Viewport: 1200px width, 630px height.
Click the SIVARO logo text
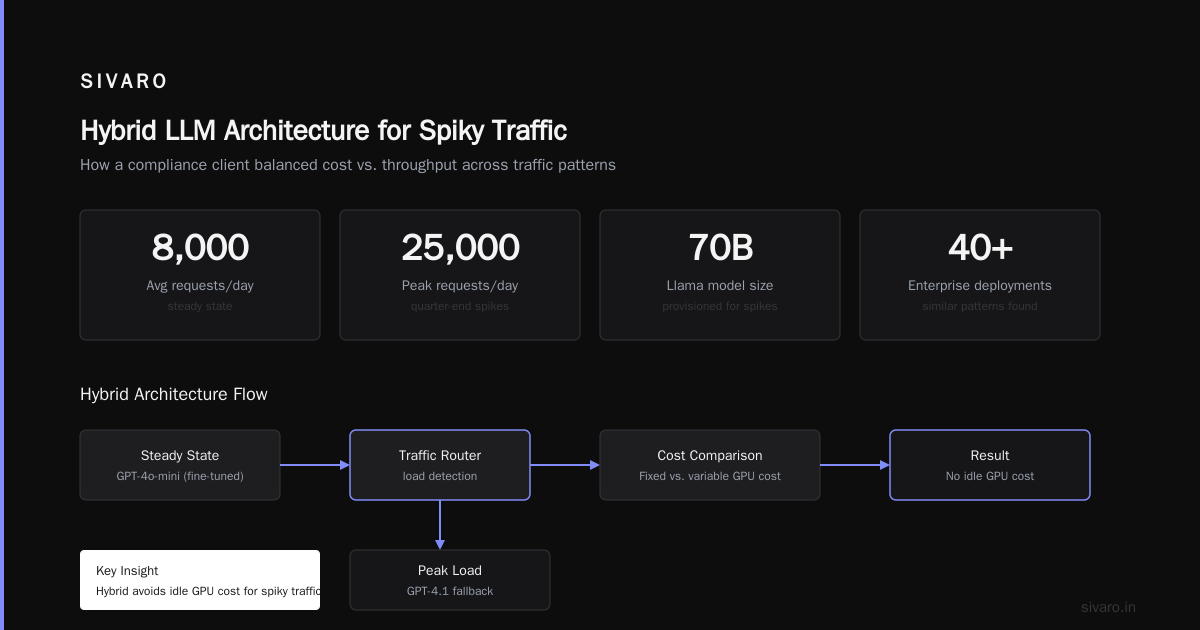tap(124, 82)
